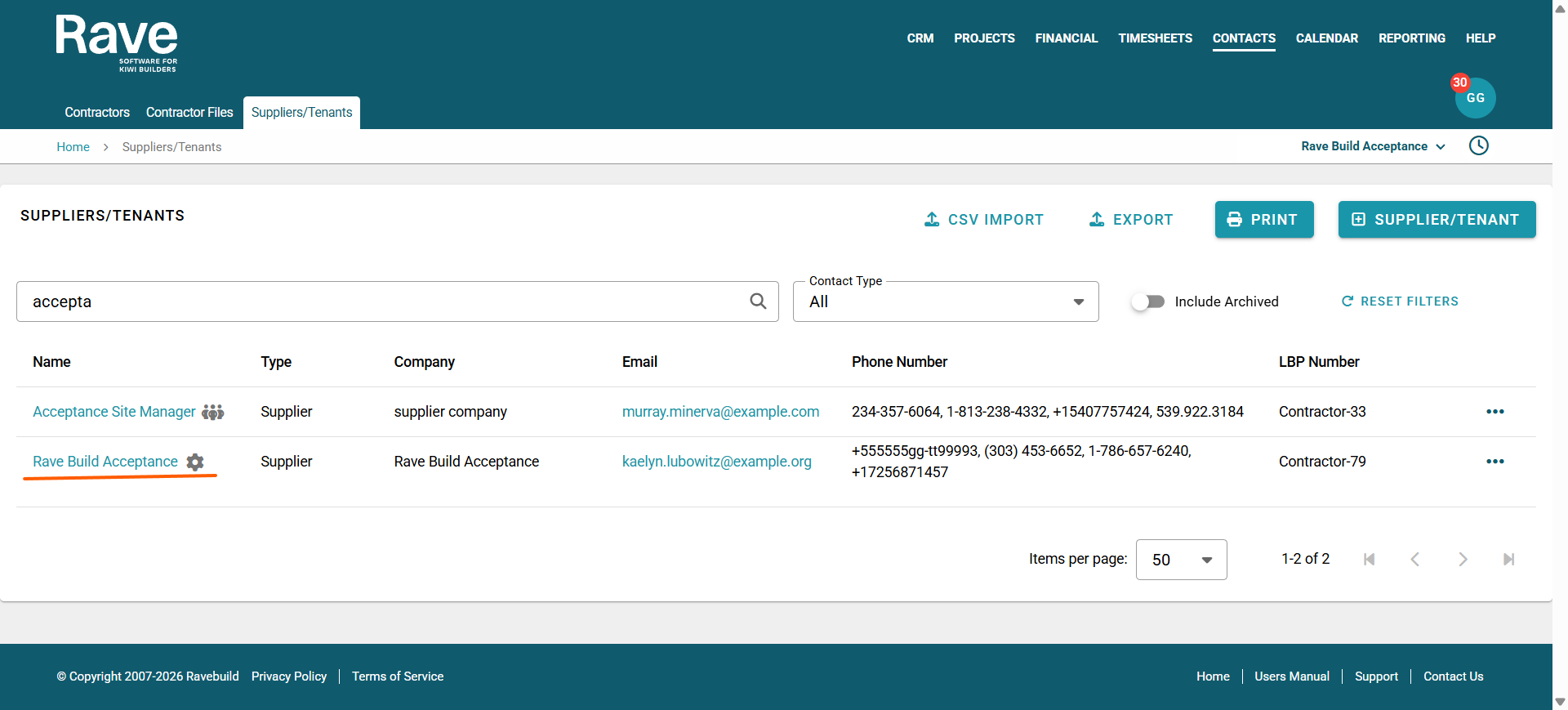Open the footer Support link
This screenshot has height=710, width=1568.
click(1376, 677)
